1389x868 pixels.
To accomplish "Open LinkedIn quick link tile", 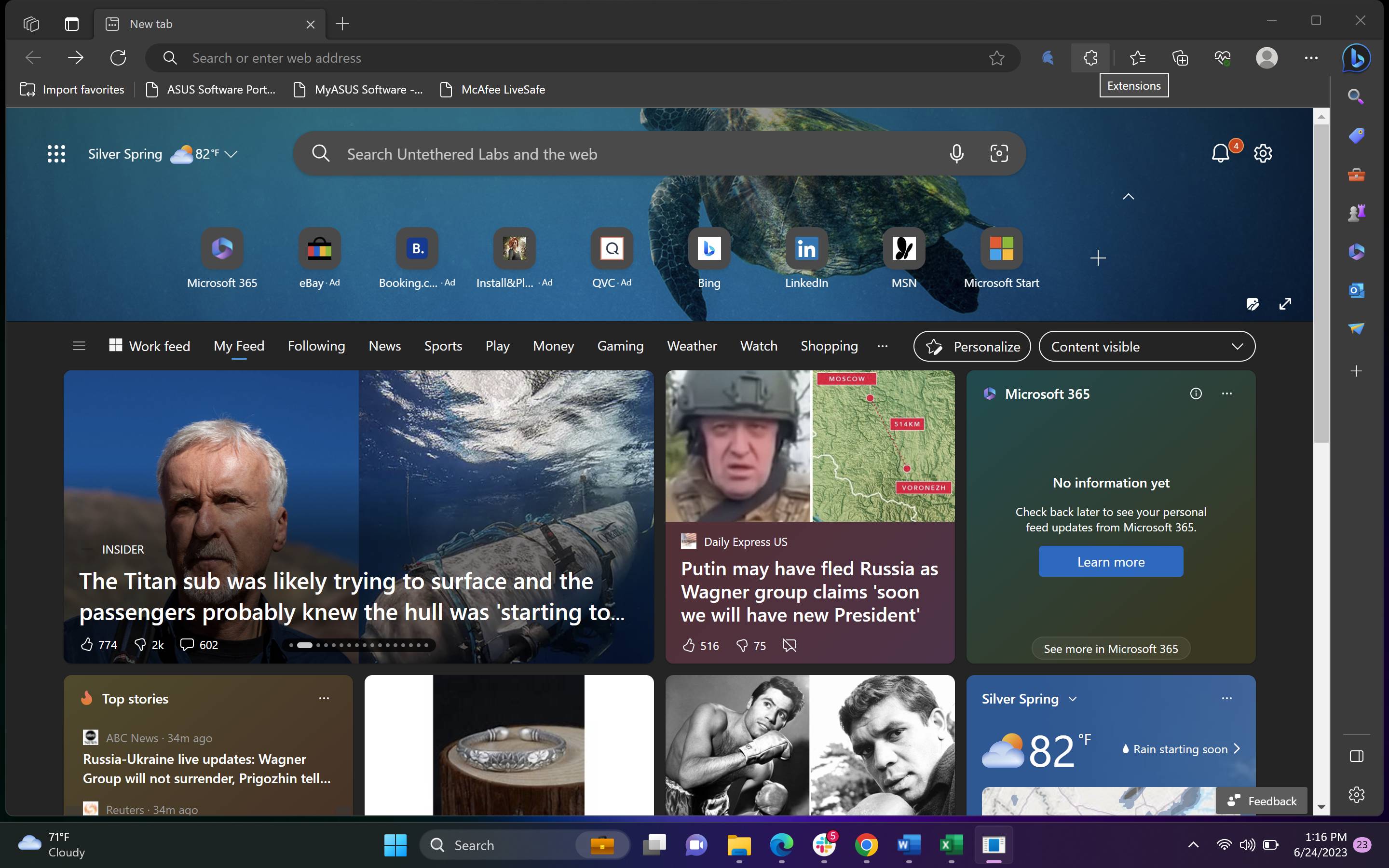I will (806, 258).
